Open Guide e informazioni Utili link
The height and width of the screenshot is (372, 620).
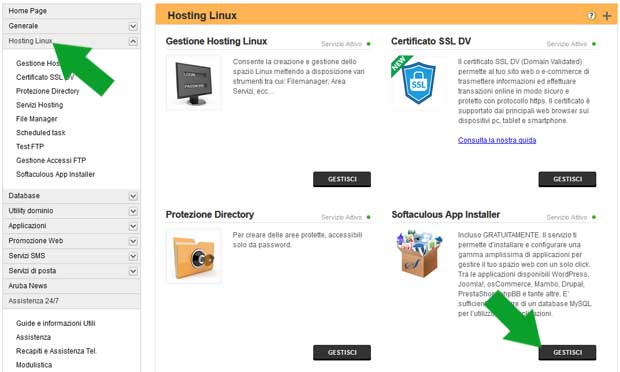pos(56,323)
